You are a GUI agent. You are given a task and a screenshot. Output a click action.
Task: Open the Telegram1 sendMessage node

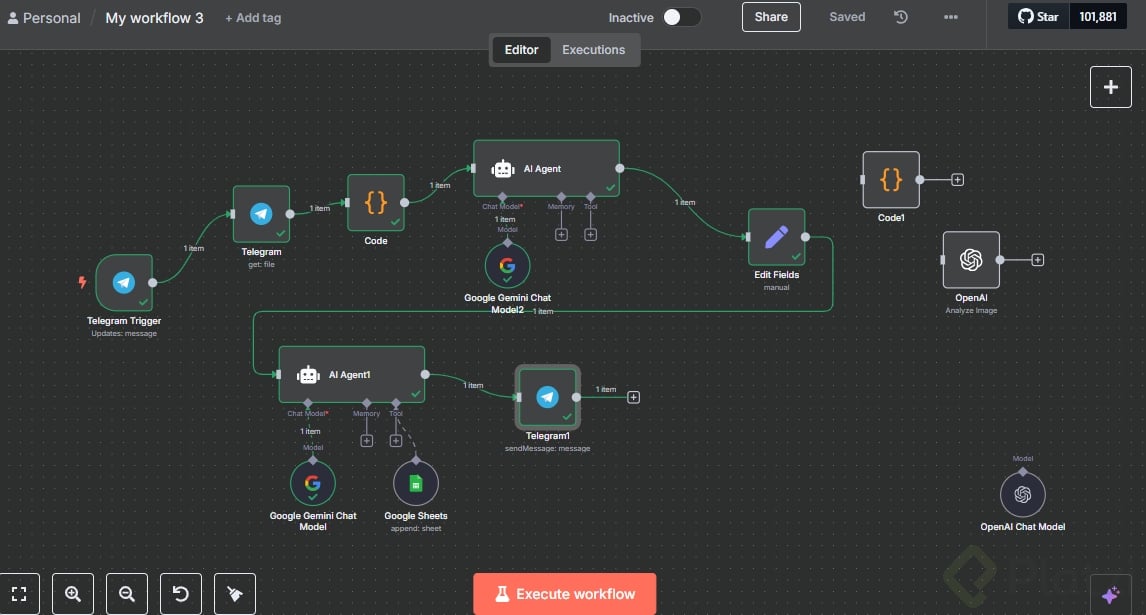tap(547, 397)
